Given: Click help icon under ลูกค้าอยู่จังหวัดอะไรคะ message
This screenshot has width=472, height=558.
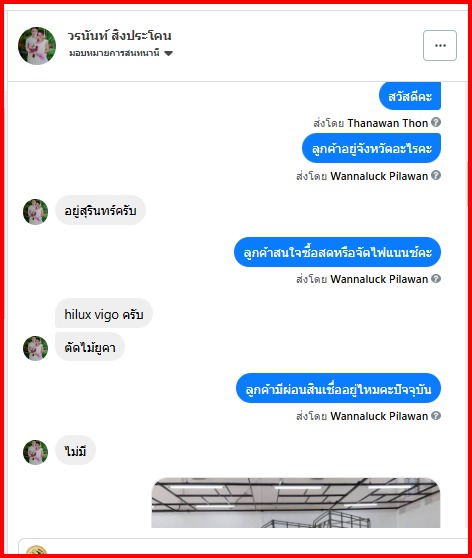Looking at the screenshot, I should point(436,175).
